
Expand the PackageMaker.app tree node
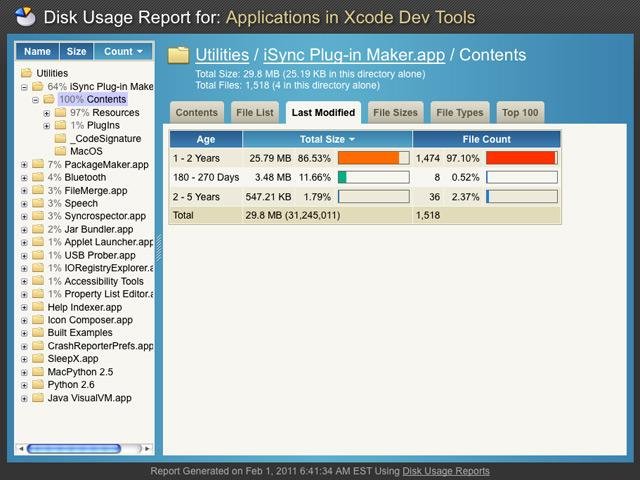click(24, 165)
